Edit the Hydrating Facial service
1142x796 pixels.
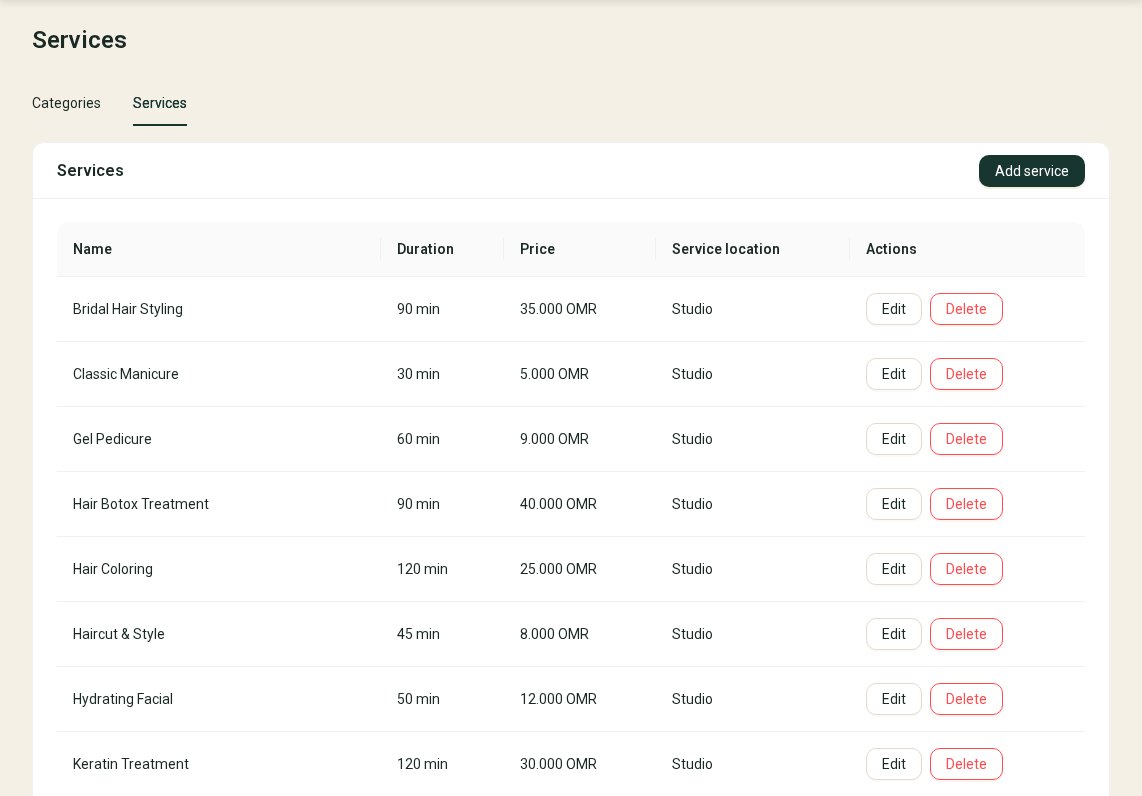pos(894,699)
